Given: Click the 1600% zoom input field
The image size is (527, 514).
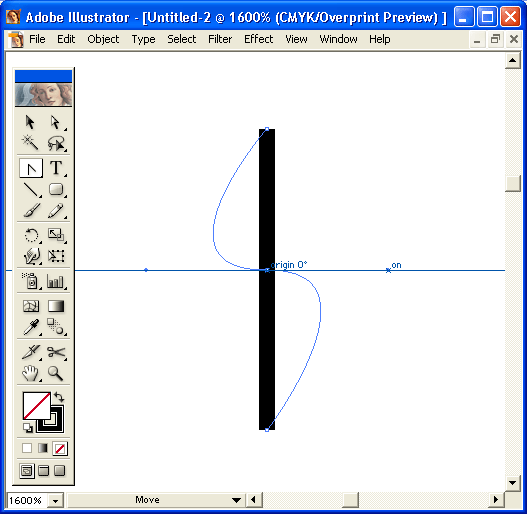Looking at the screenshot, I should click(x=27, y=501).
